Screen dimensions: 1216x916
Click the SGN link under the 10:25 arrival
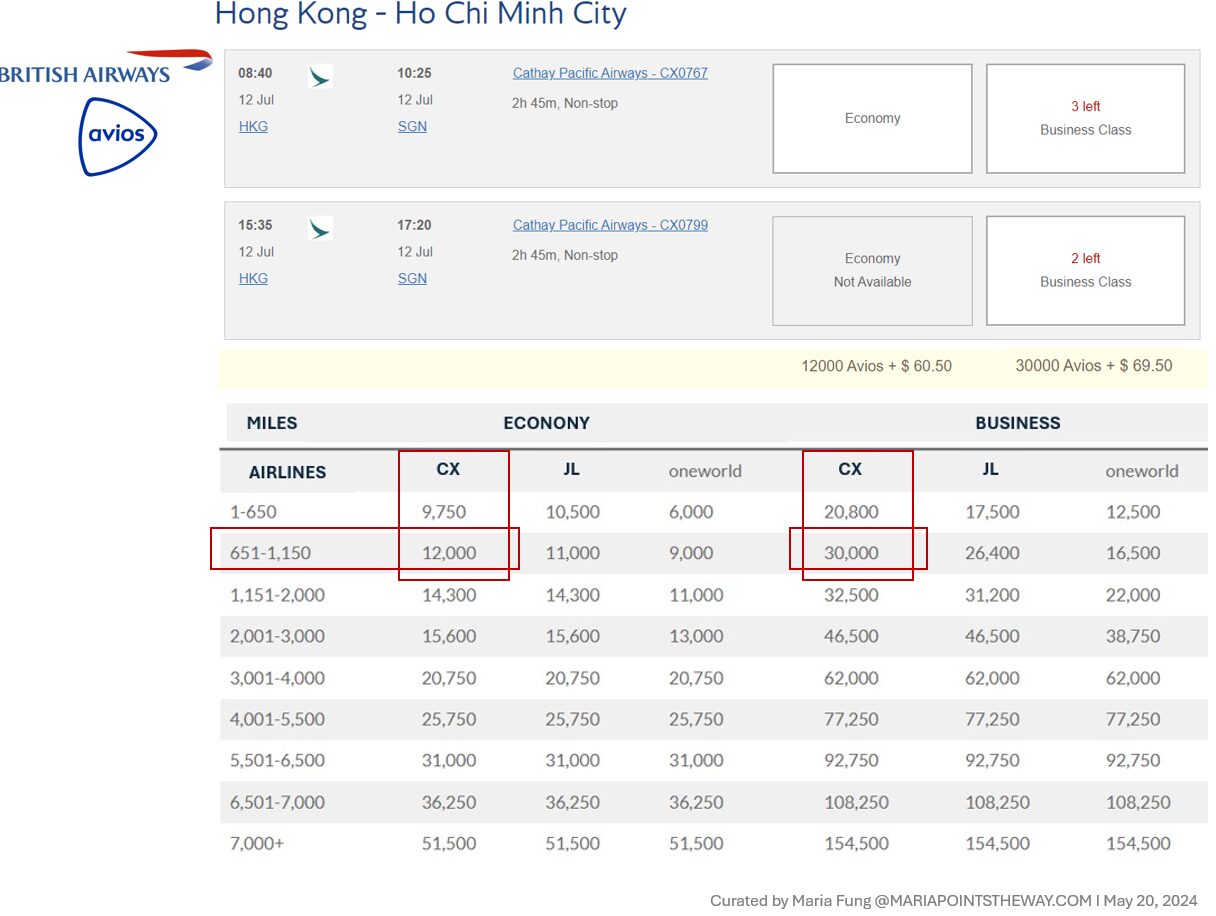tap(412, 127)
